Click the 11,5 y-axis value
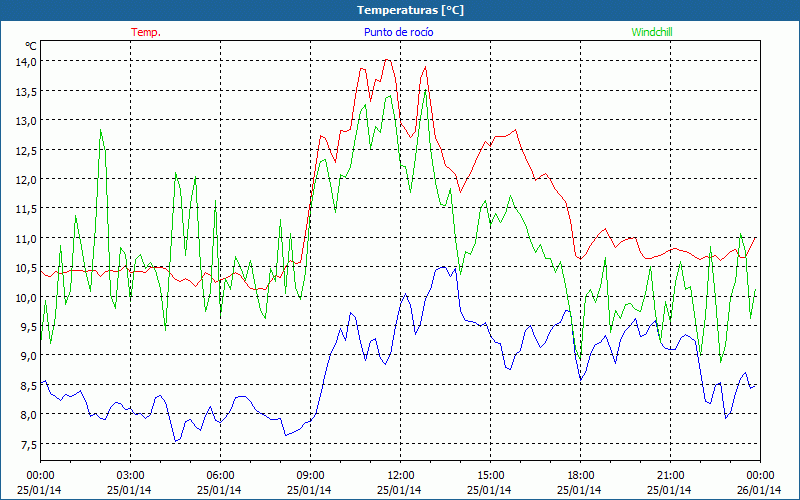 click(x=27, y=209)
